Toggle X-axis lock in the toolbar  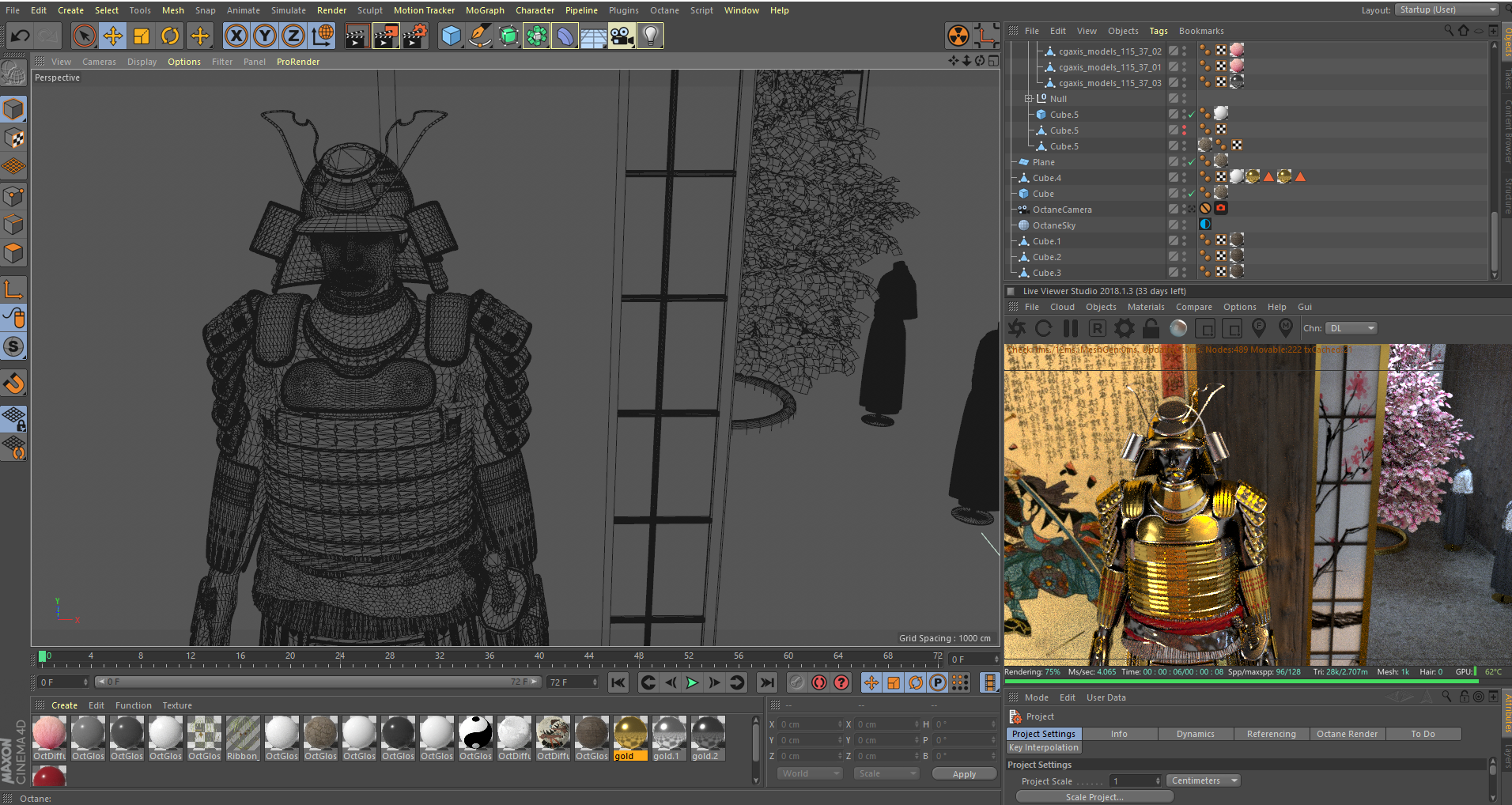pos(236,36)
